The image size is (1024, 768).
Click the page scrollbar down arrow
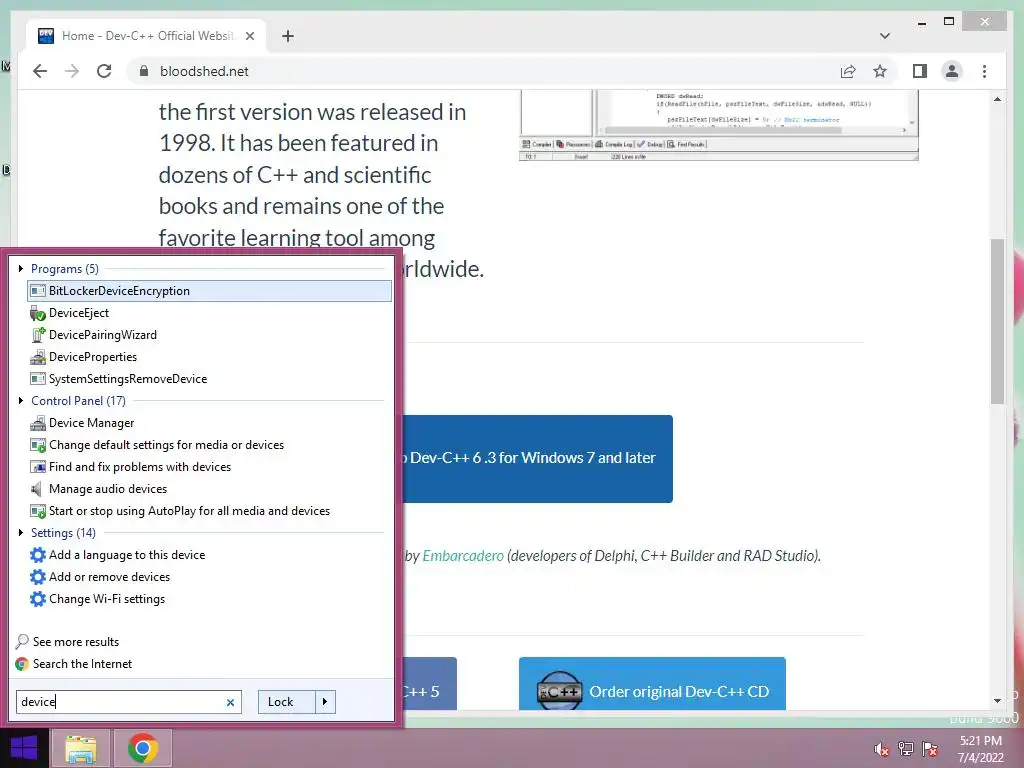click(x=997, y=701)
